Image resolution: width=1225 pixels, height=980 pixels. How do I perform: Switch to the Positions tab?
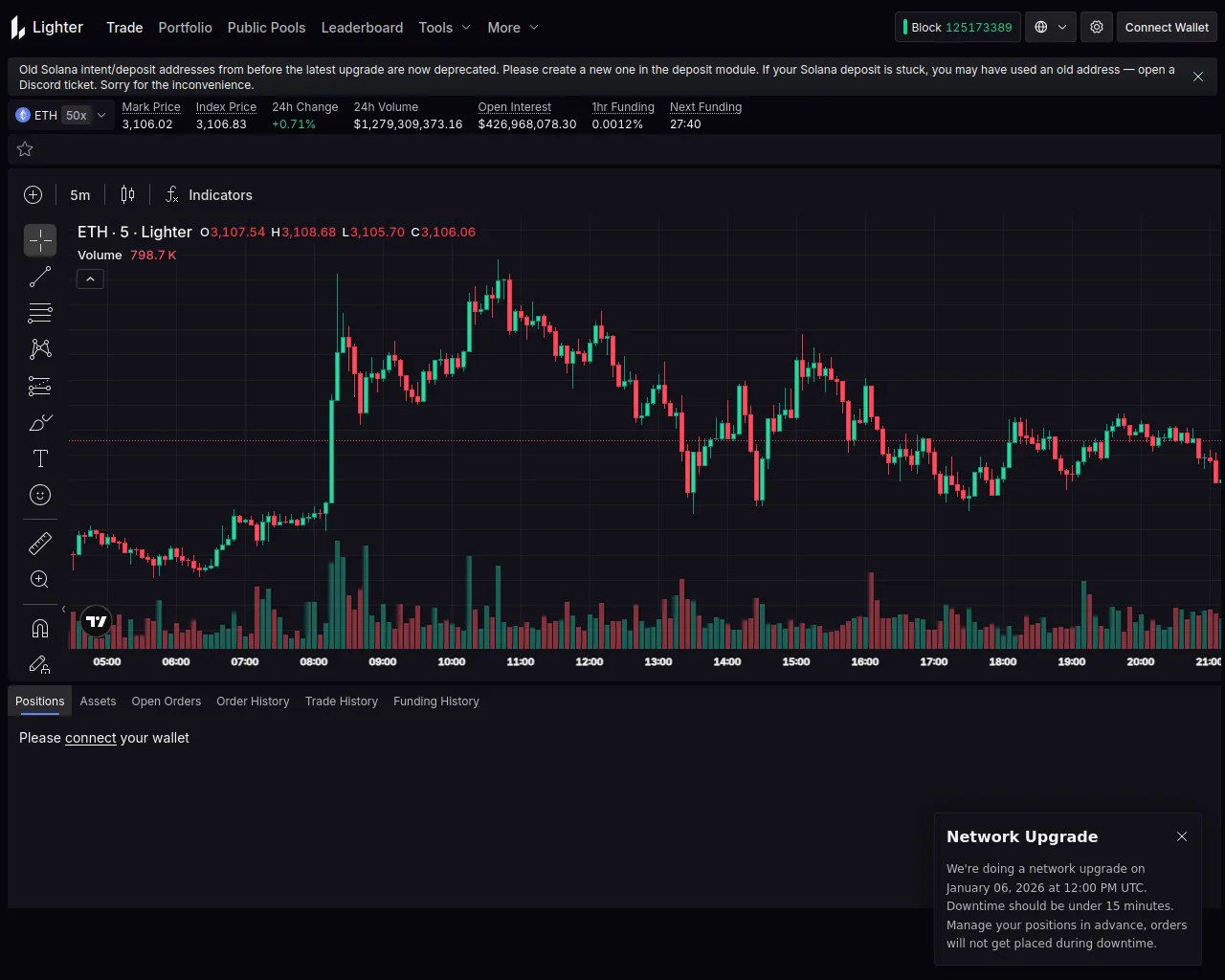pyautogui.click(x=40, y=702)
